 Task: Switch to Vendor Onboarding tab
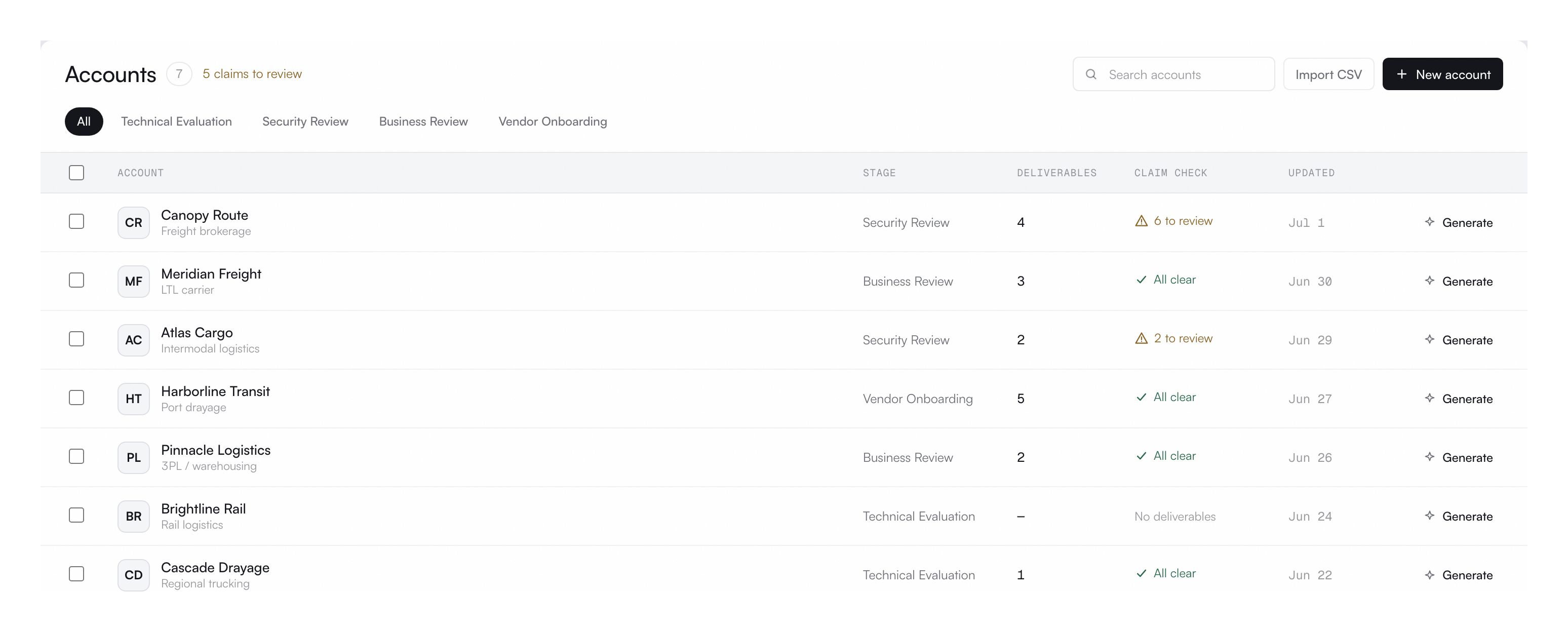[x=552, y=122]
